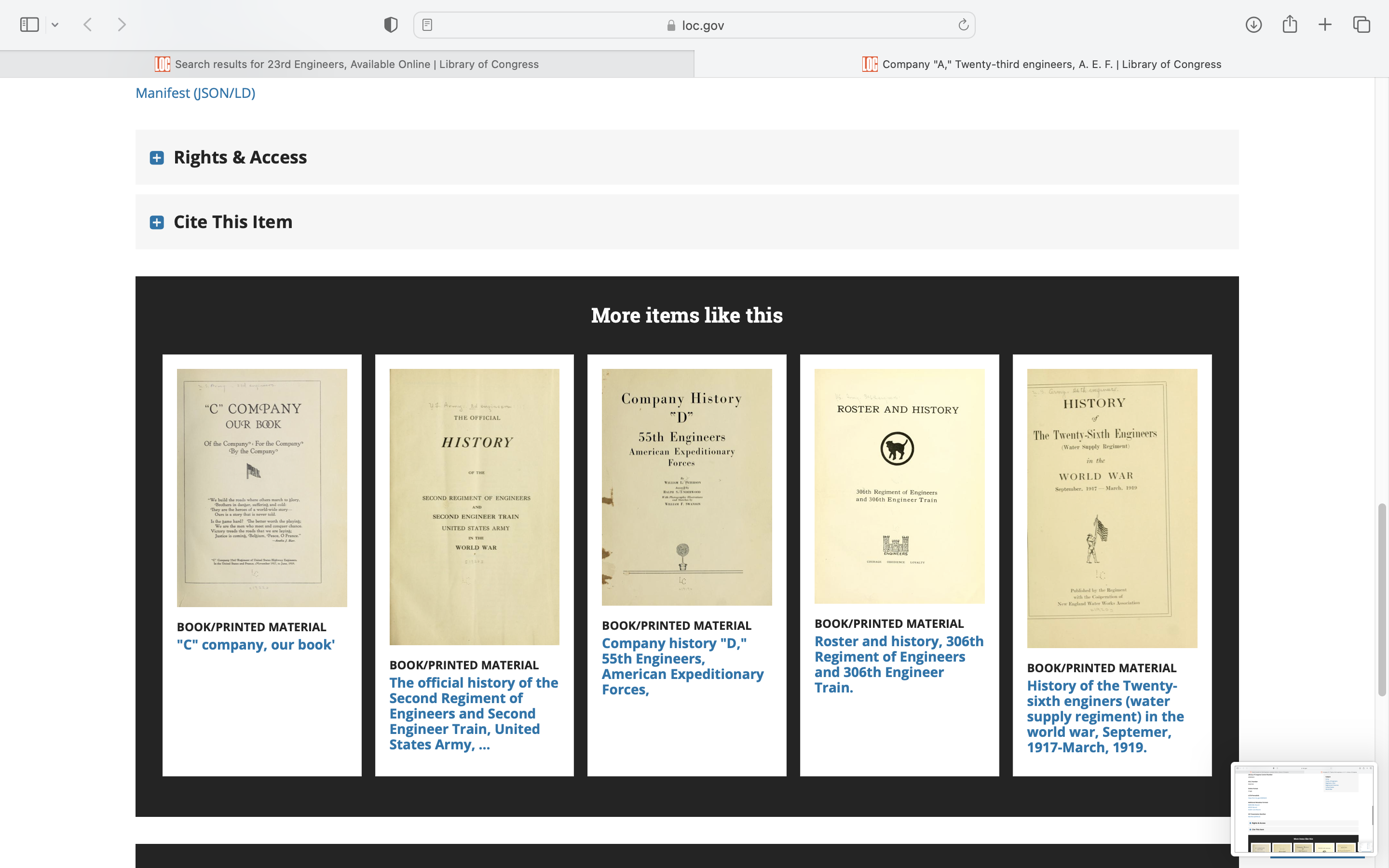Click the reader view icon in address bar

click(x=427, y=25)
